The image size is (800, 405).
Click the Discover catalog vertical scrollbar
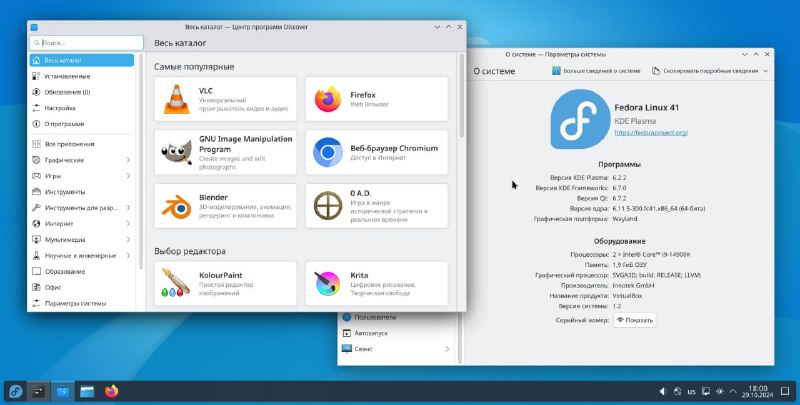pyautogui.click(x=462, y=96)
